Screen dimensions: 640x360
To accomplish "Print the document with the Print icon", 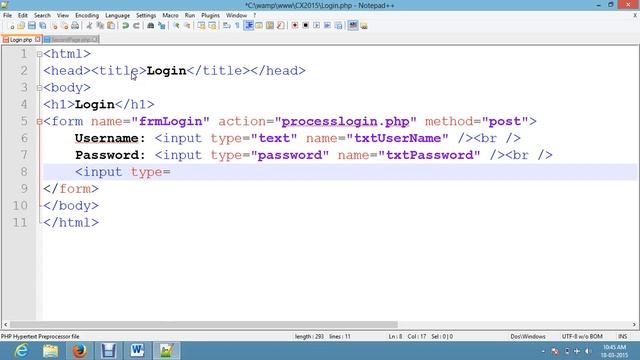I will point(75,26).
